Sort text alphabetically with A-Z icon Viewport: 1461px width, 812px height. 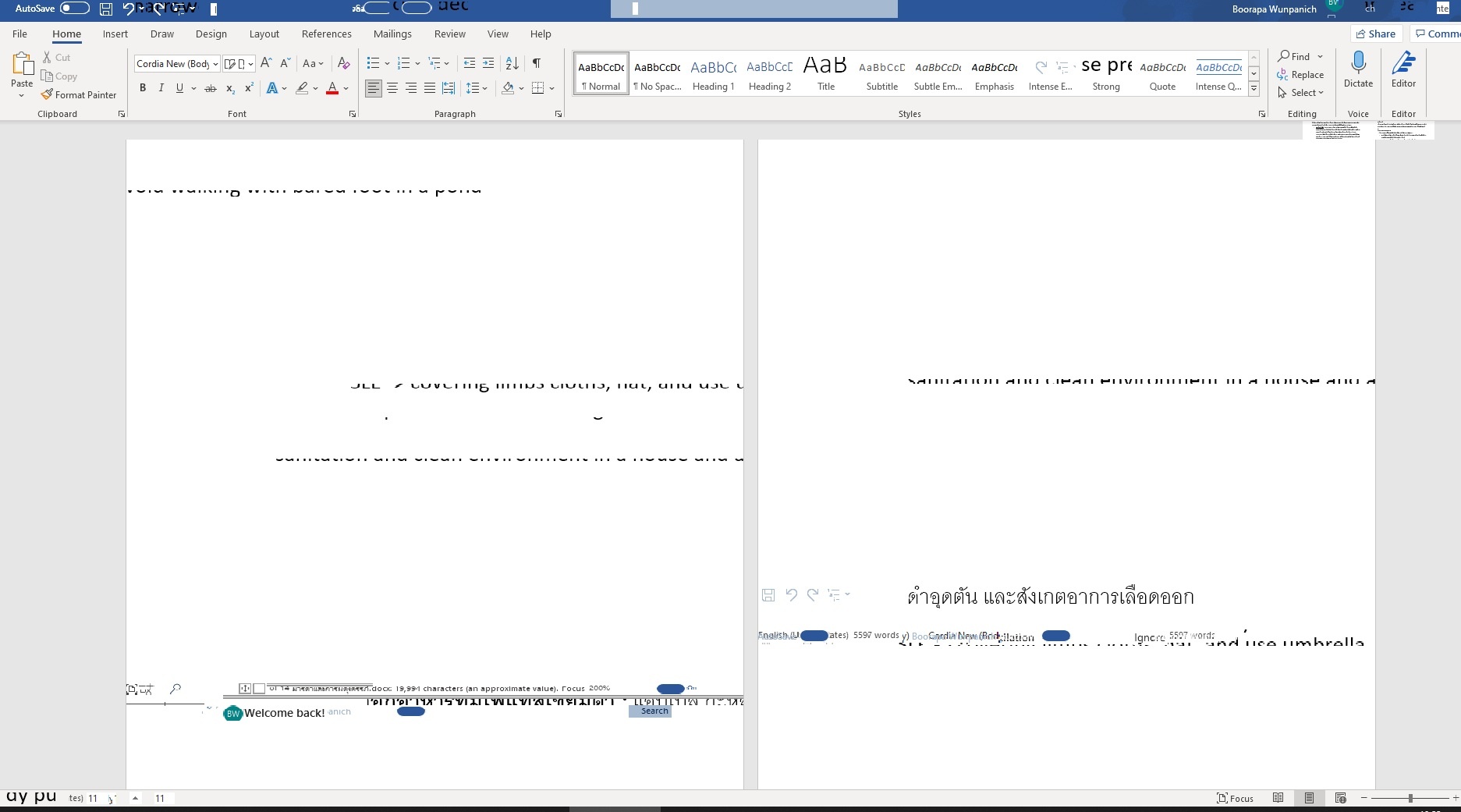[x=512, y=63]
